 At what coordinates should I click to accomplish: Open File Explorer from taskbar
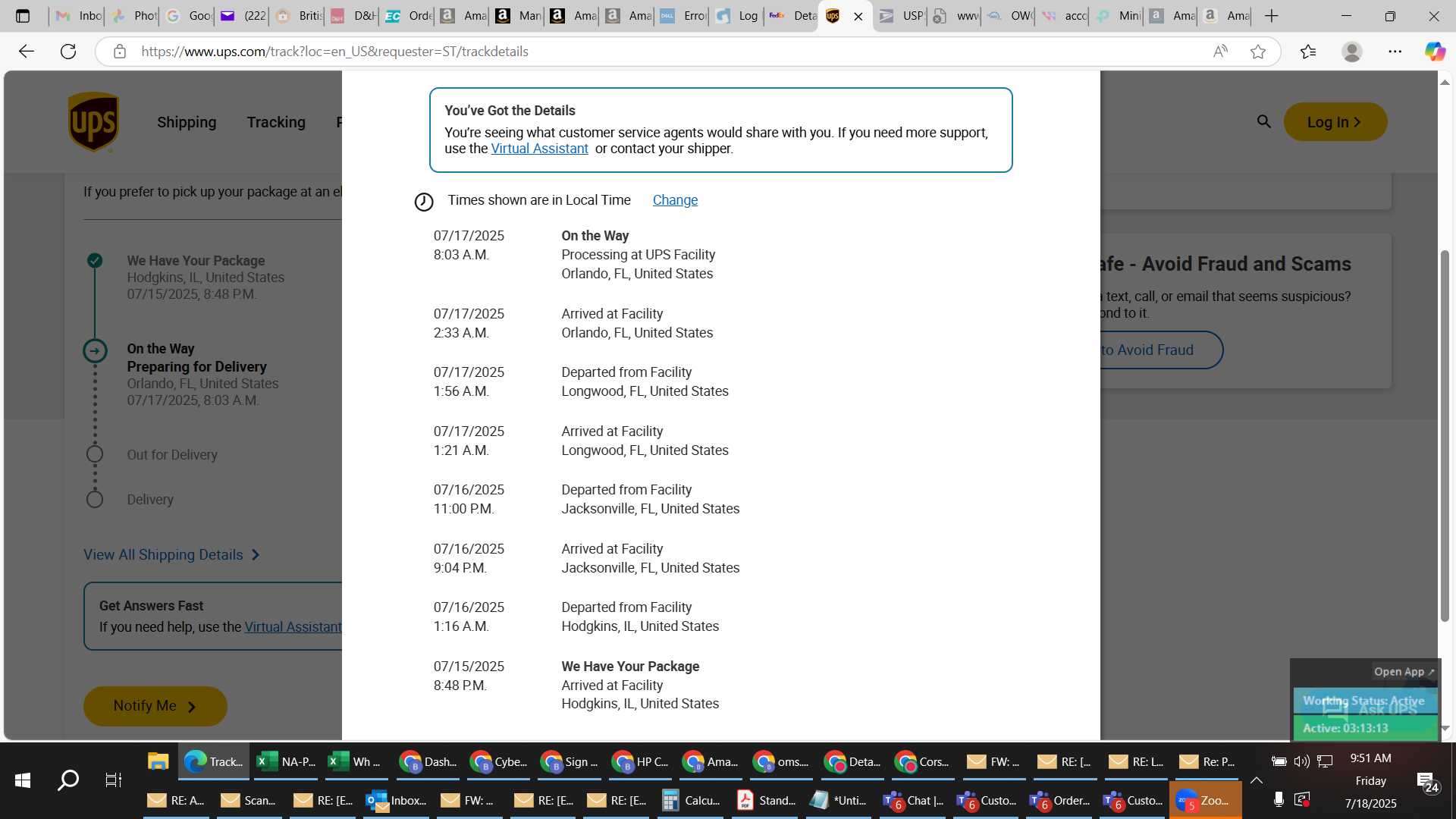click(158, 761)
